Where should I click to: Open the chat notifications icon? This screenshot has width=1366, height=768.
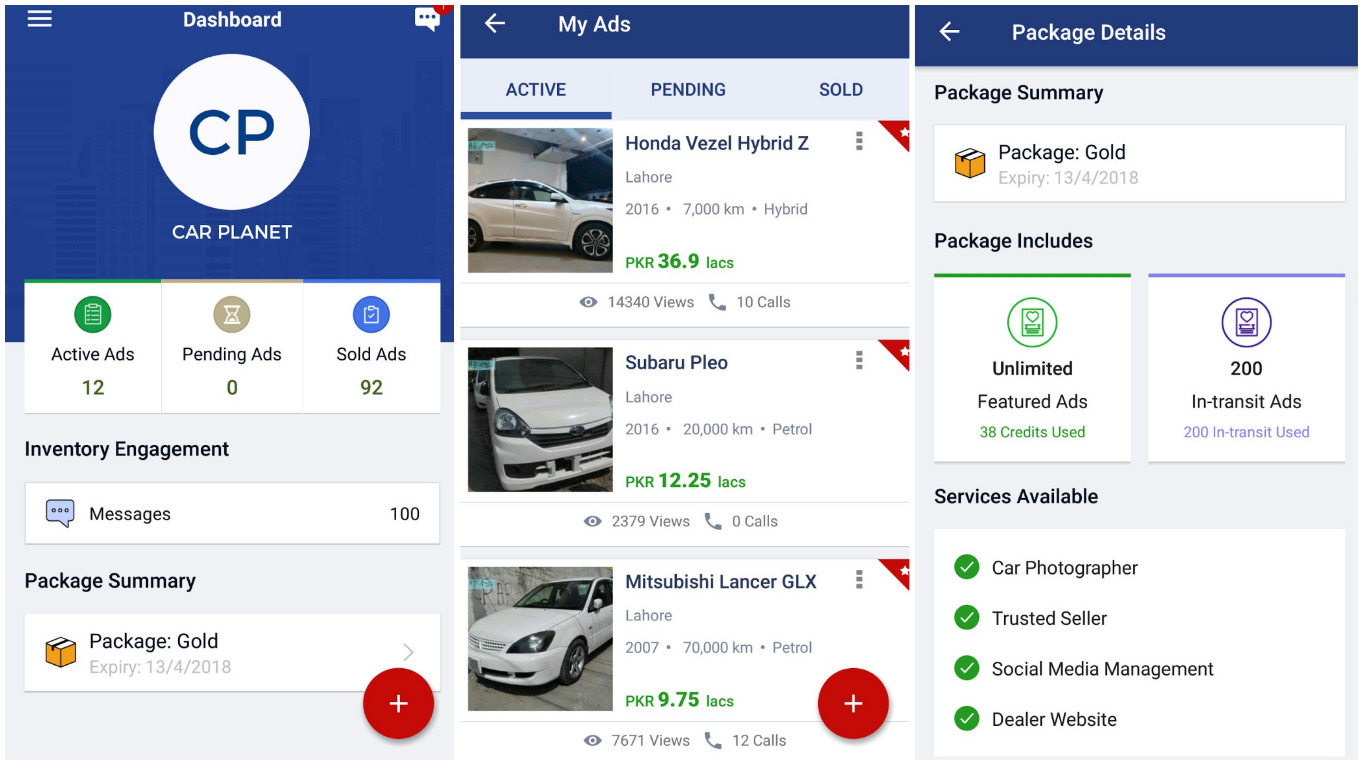(x=427, y=19)
